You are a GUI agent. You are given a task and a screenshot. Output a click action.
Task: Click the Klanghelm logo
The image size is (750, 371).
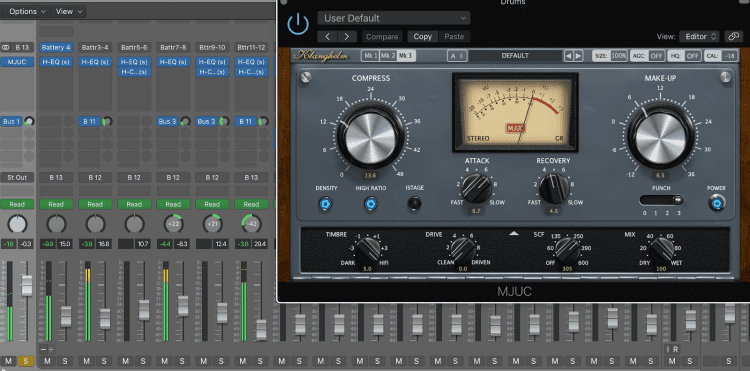pyautogui.click(x=321, y=55)
